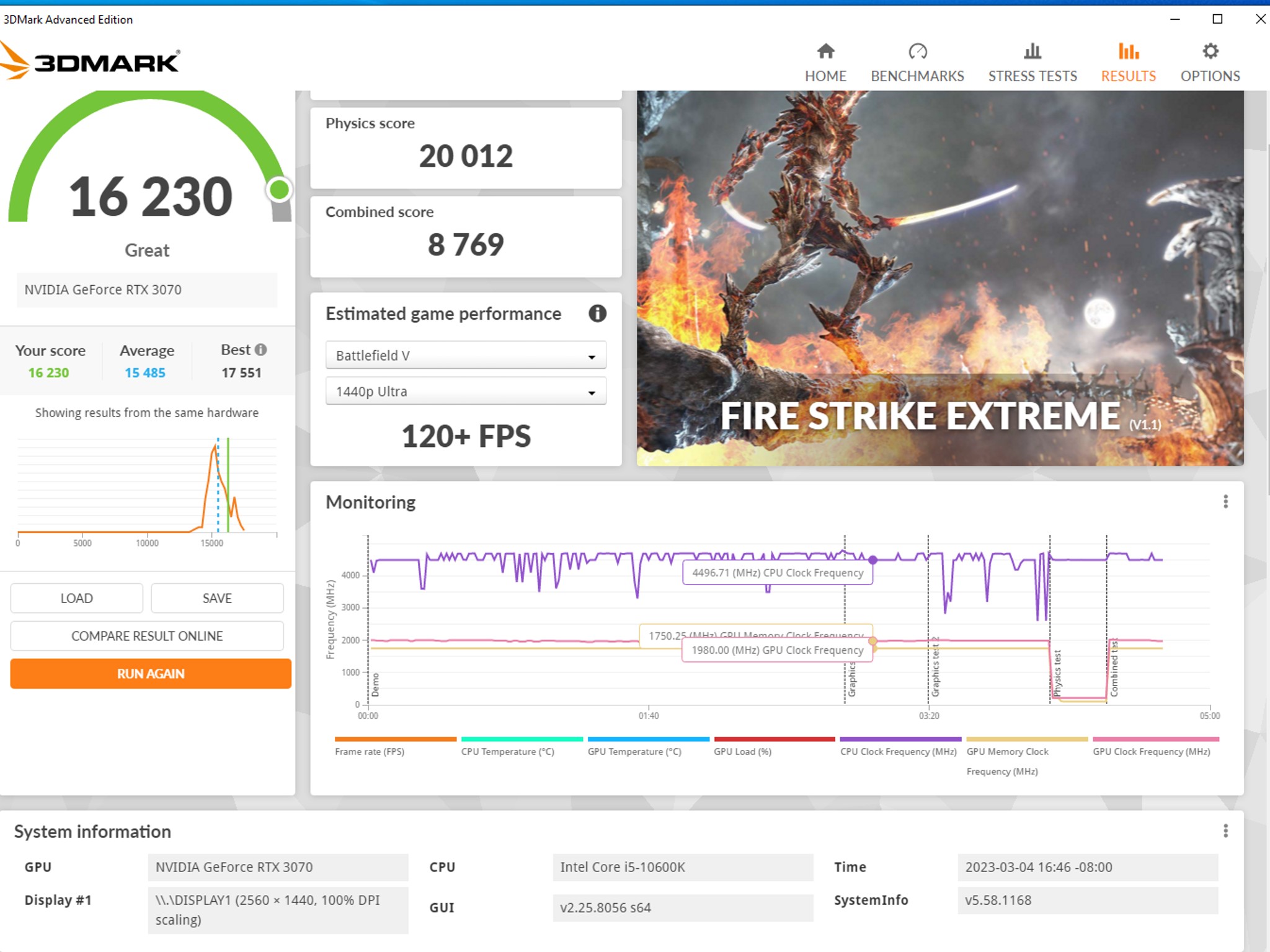Open the Battlefield V game dropdown
This screenshot has width=1270, height=952.
coord(466,355)
